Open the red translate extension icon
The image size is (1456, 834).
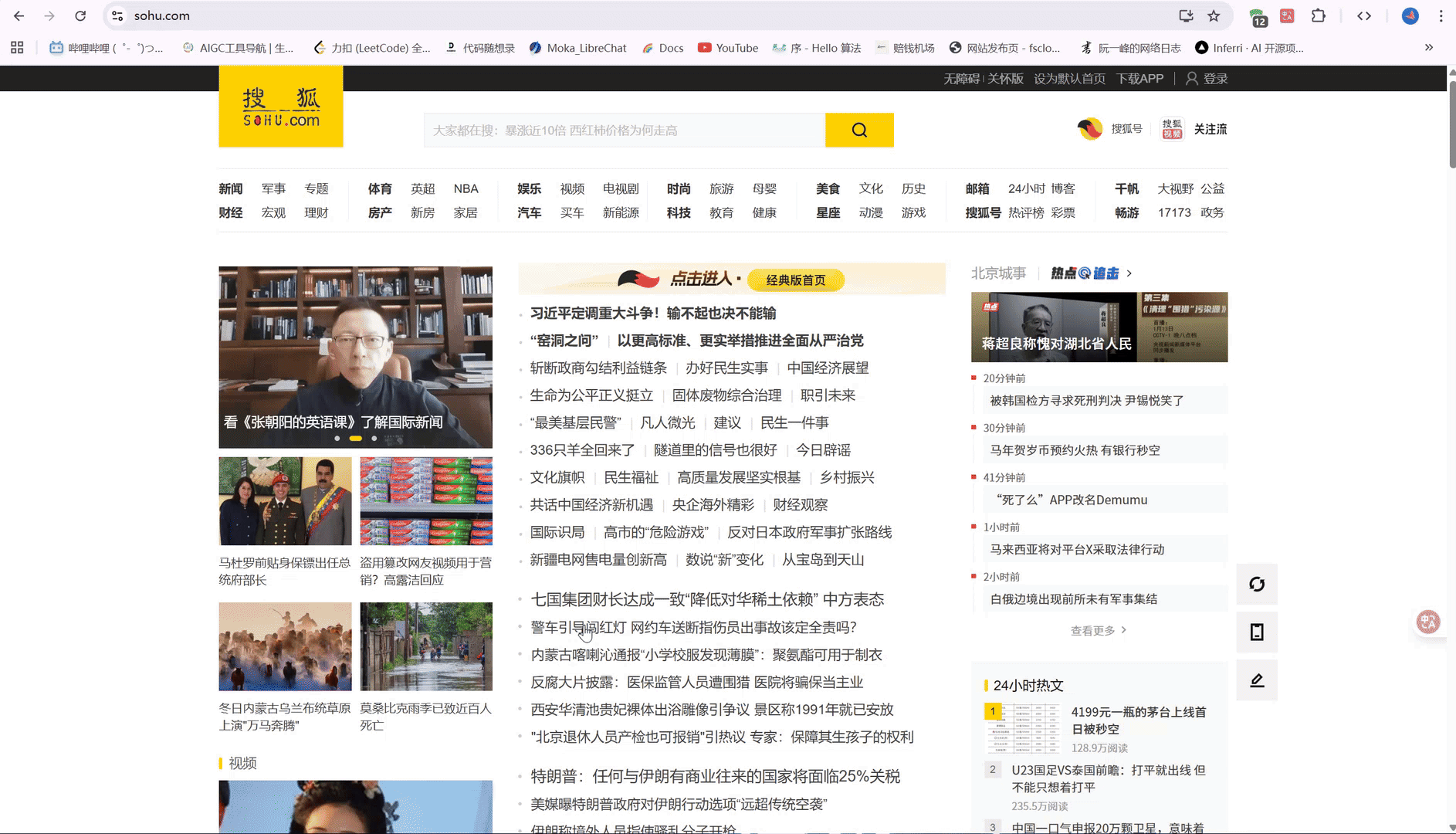[1287, 15]
